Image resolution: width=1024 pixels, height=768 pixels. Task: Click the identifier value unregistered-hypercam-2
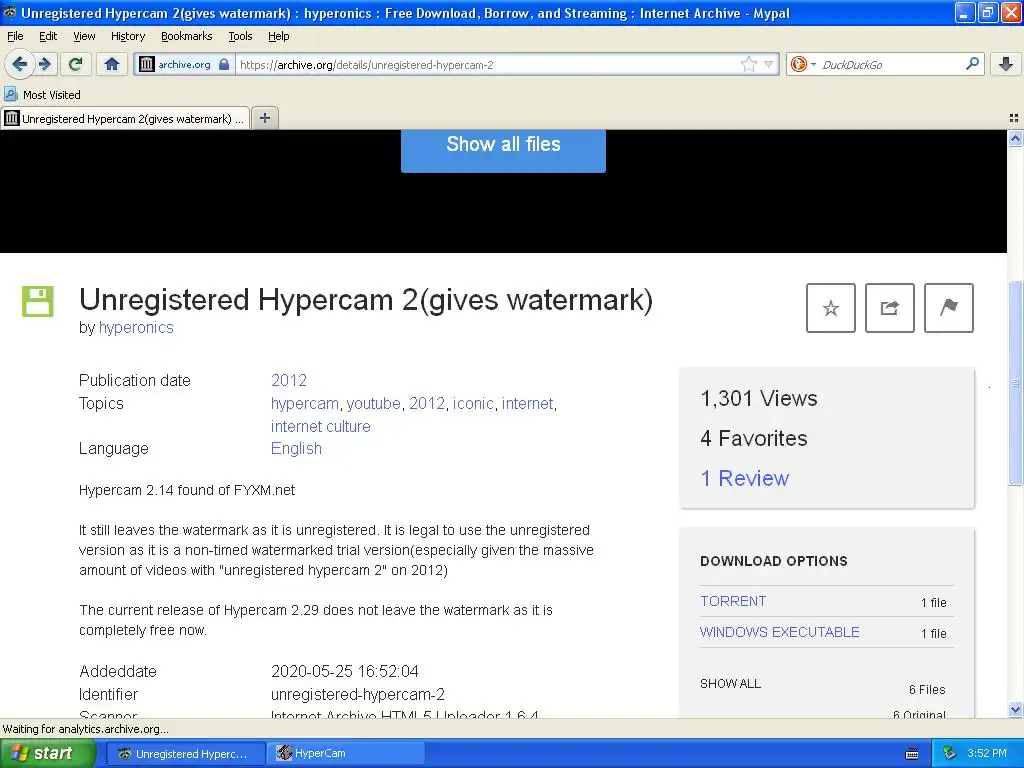click(x=358, y=694)
